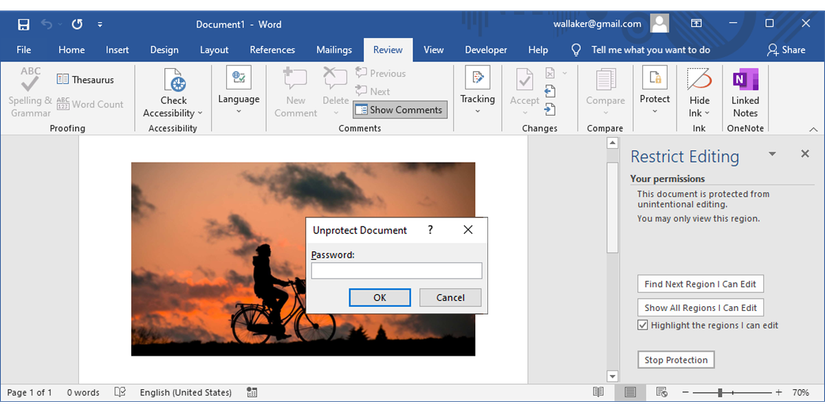Click the proofing errors icon in status bar
This screenshot has width=825, height=413.
pyautogui.click(x=120, y=393)
